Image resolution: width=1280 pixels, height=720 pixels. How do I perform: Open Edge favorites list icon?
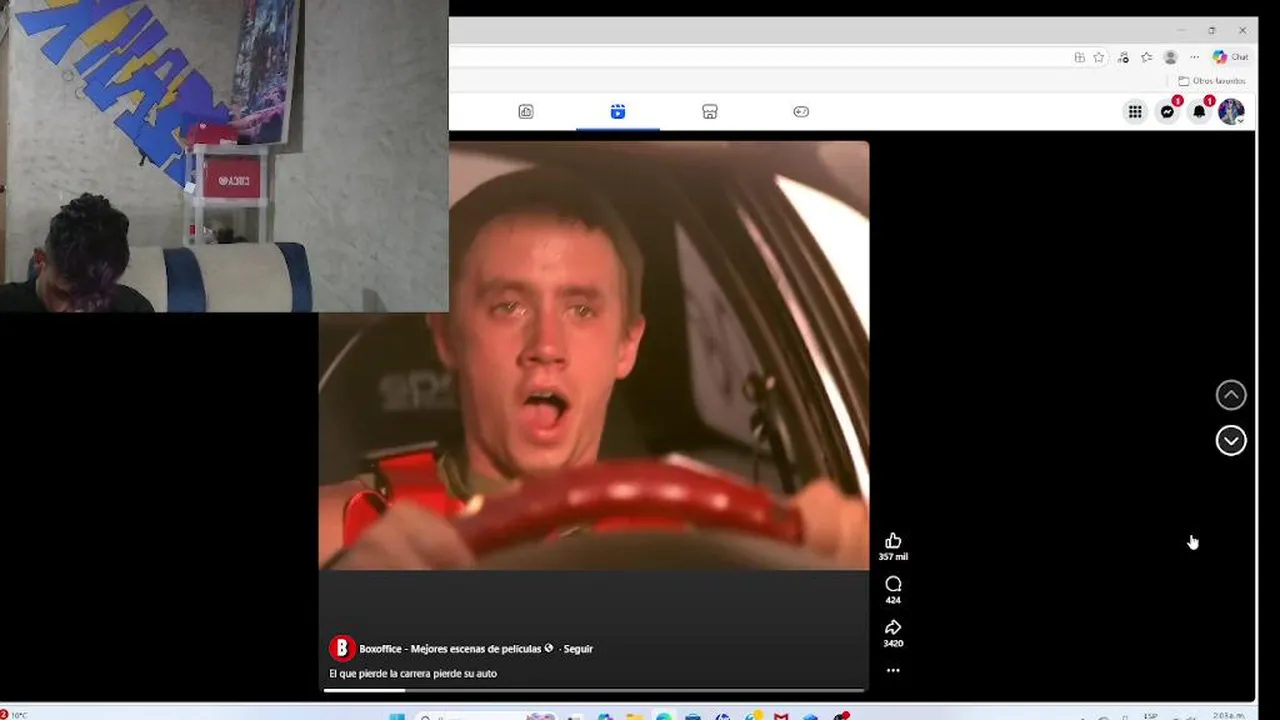click(x=1146, y=57)
